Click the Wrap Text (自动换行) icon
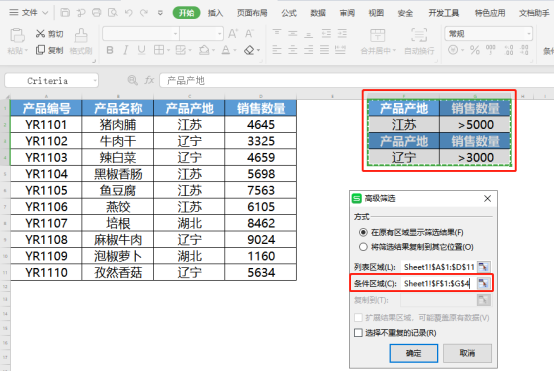Viewport: 554px width, 371px height. point(419,35)
